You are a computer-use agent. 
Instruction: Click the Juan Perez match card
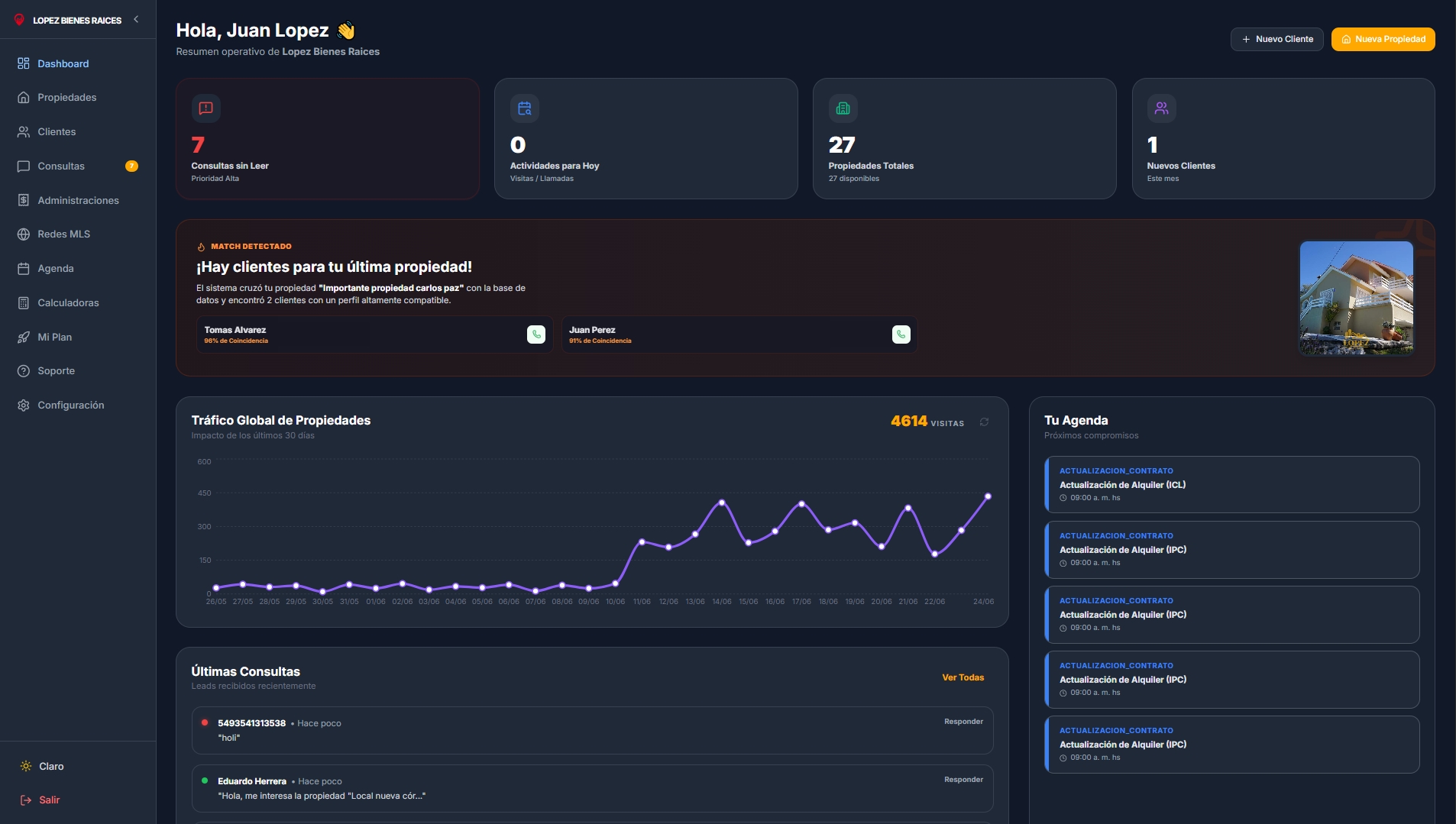point(739,334)
